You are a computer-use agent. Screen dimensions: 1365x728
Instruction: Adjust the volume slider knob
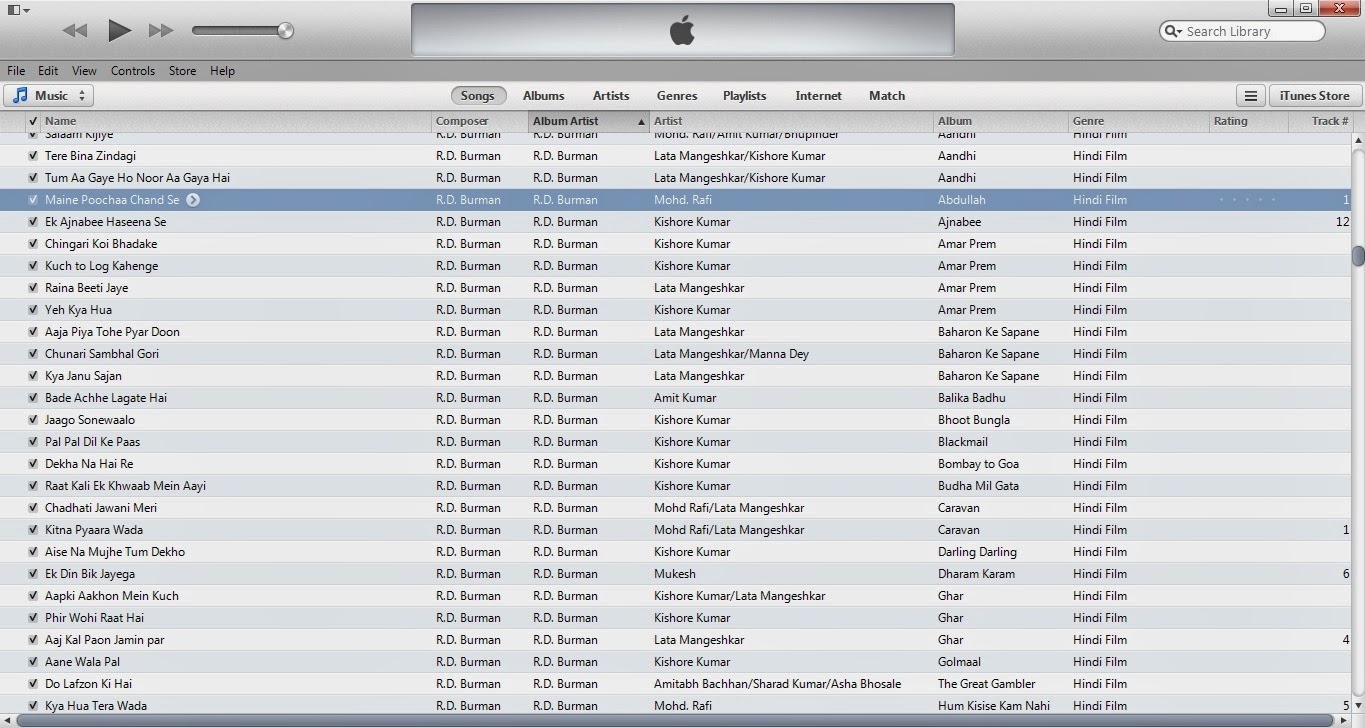point(285,31)
